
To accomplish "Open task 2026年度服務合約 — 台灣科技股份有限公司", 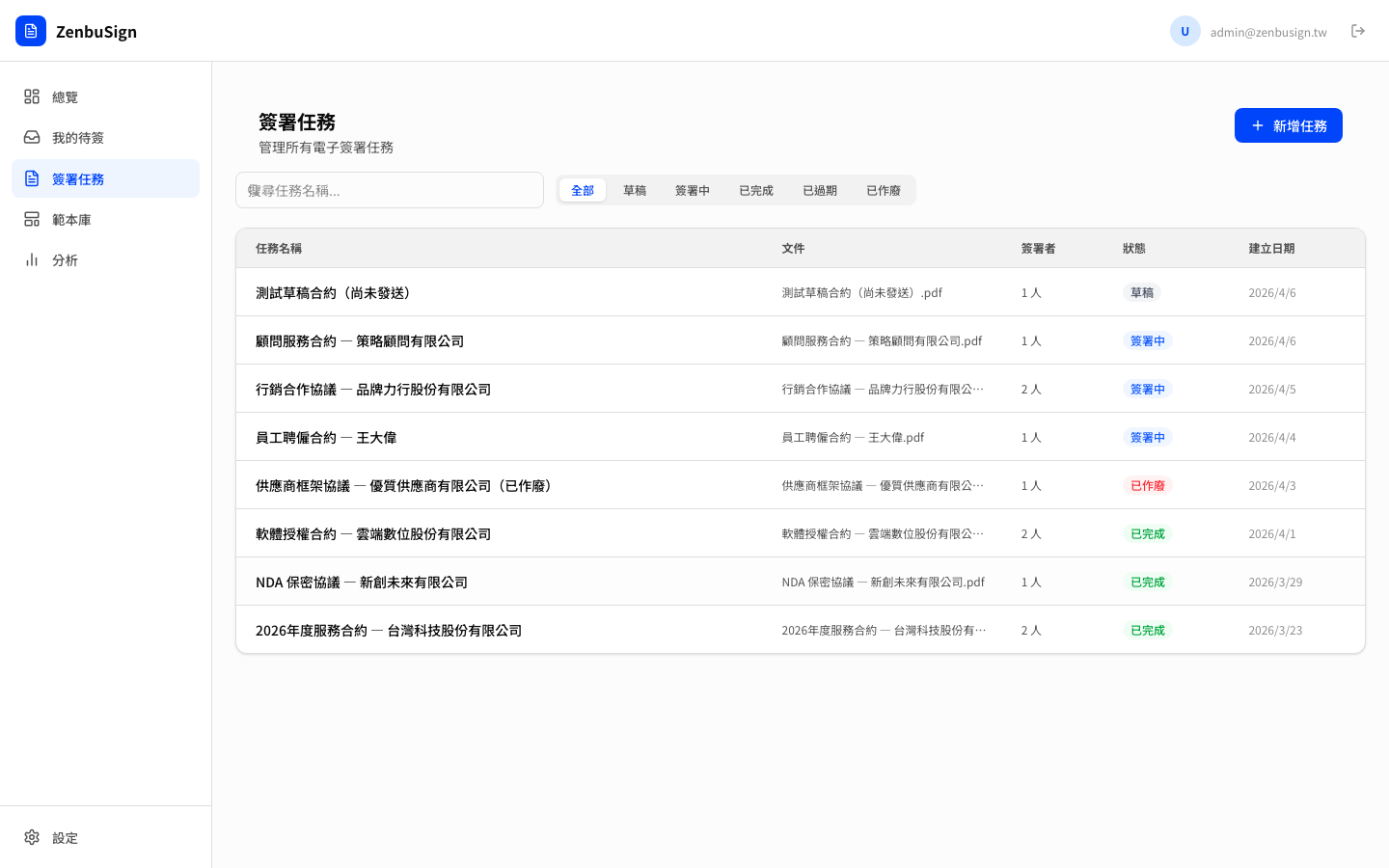I will click(389, 630).
